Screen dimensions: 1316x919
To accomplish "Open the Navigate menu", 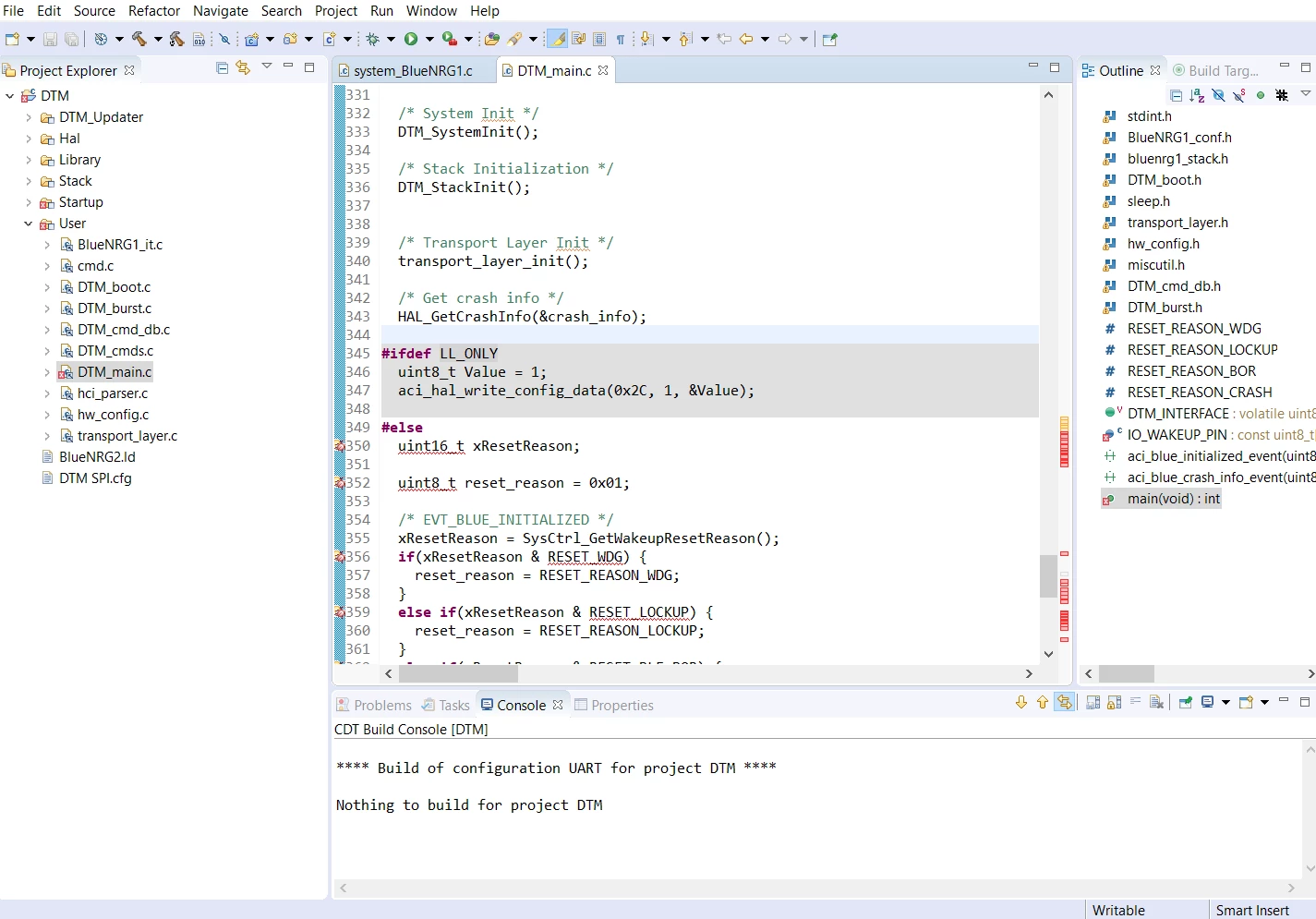I will tap(221, 11).
